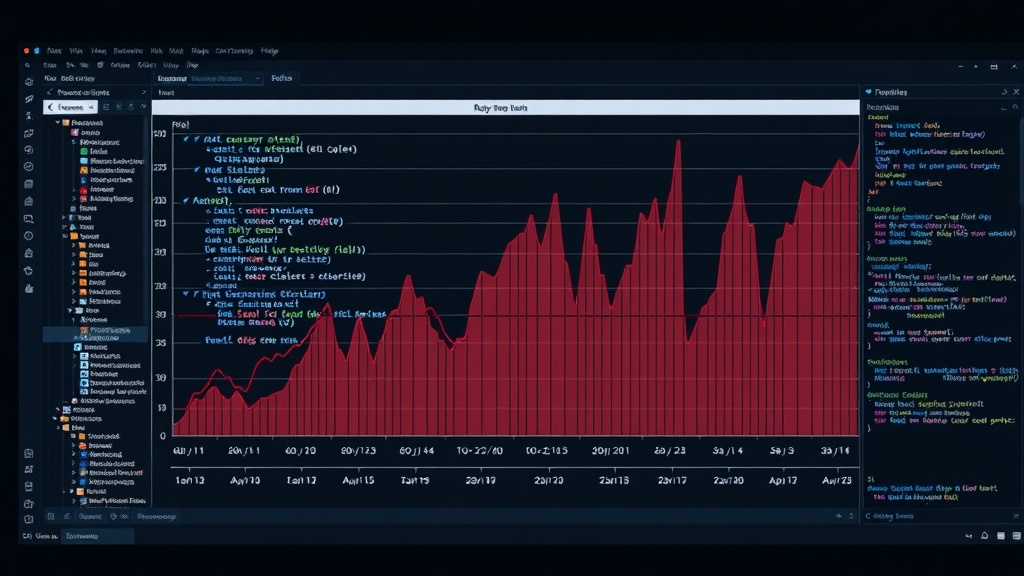Click the left icon of the pair below the chart's right edge
Image resolution: width=1024 pixels, height=576 pixels.
click(839, 516)
